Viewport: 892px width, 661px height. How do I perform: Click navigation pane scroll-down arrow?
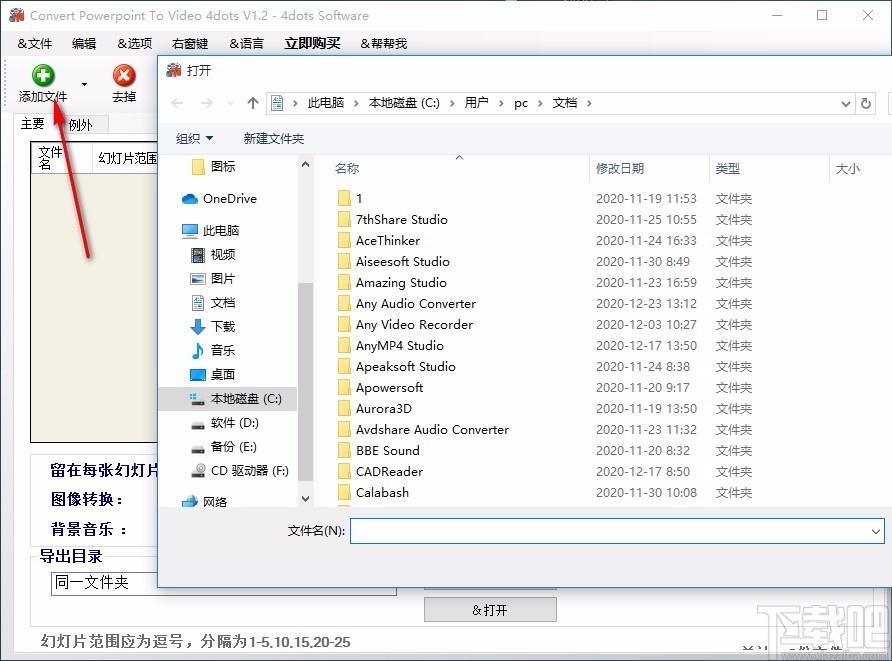pos(305,499)
